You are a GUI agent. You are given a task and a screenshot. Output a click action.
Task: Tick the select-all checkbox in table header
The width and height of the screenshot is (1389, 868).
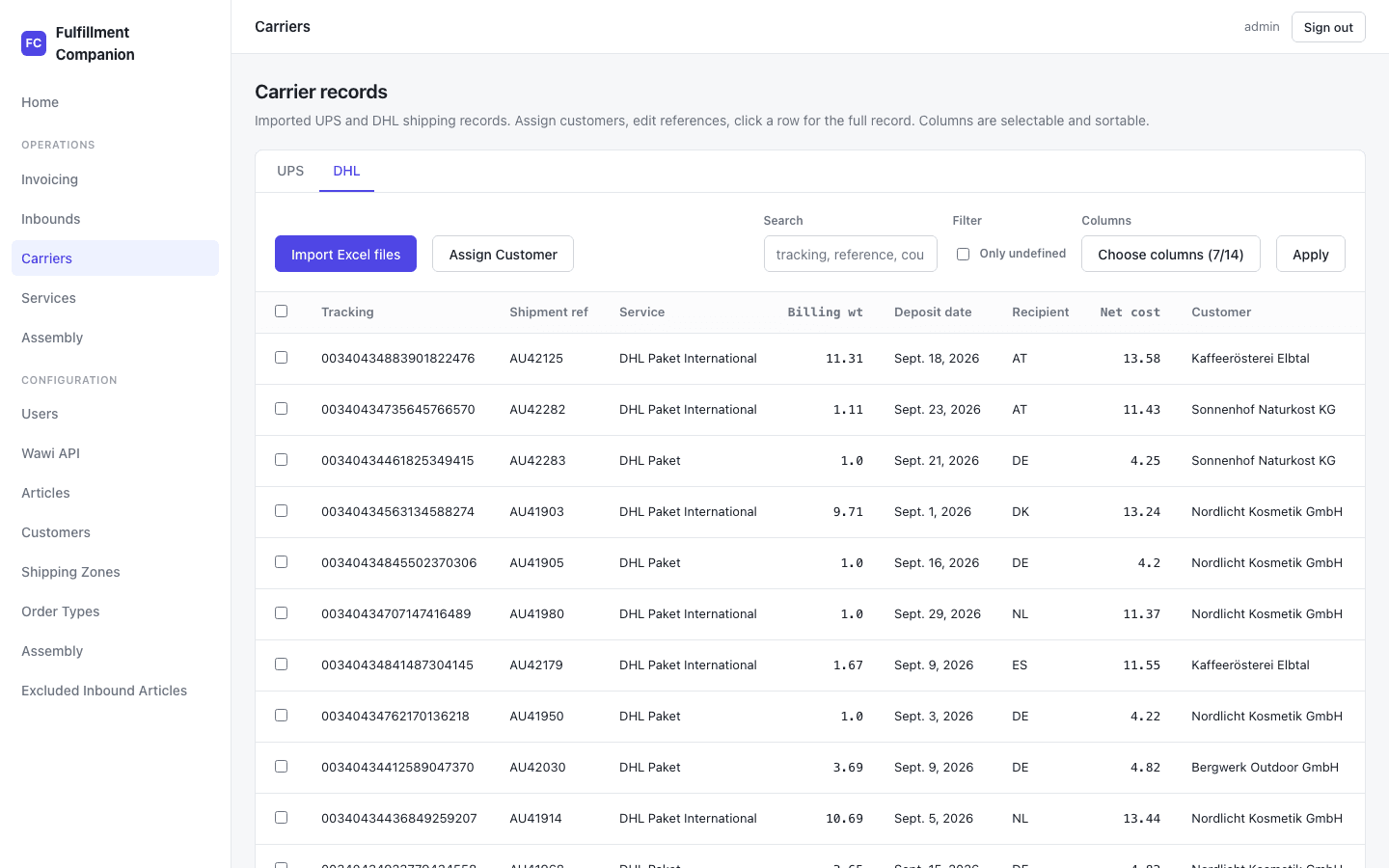coord(281,311)
